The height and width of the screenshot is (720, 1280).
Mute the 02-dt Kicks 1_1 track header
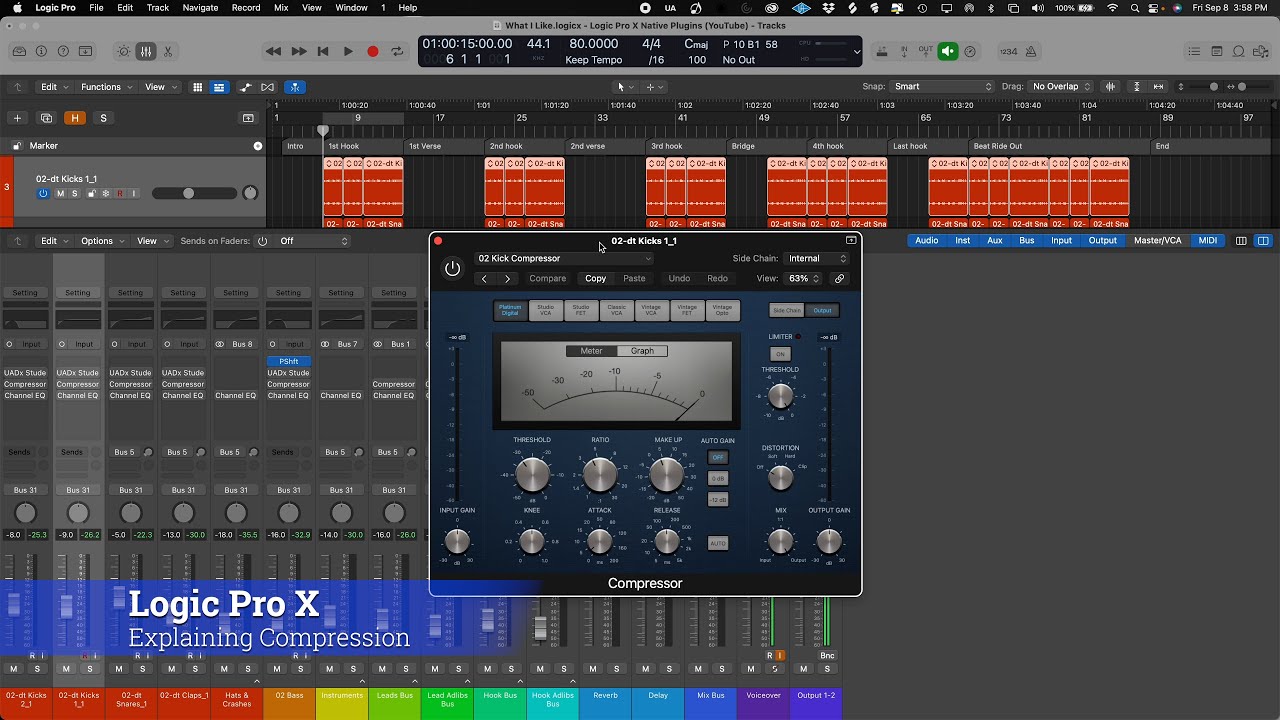60,193
